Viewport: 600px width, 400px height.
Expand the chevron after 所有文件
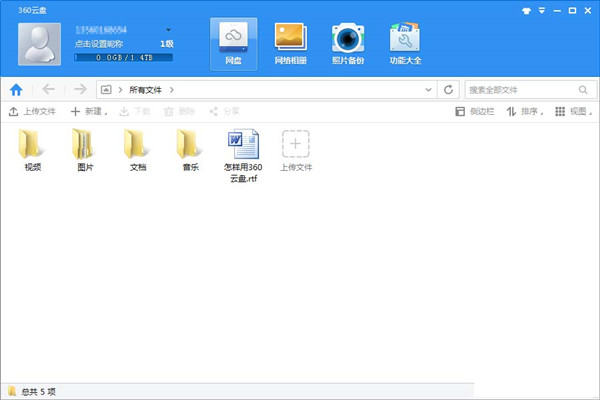(172, 90)
